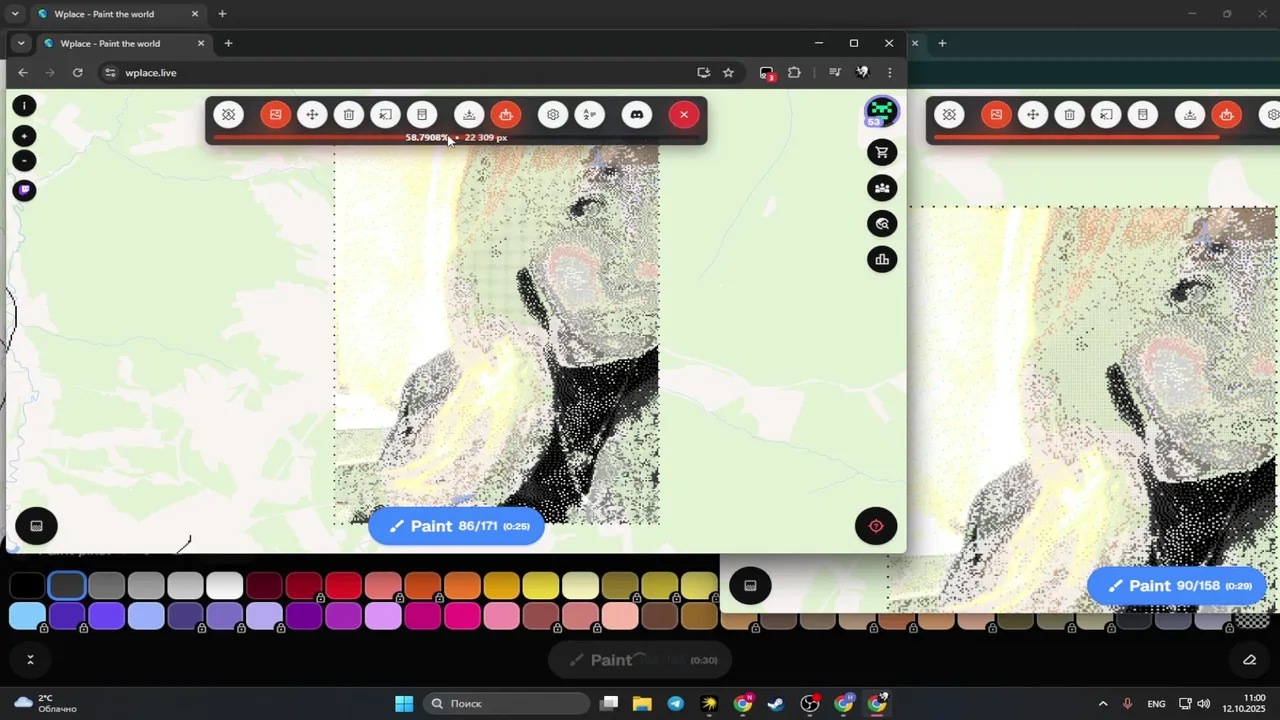The width and height of the screenshot is (1280, 720).
Task: Click the move arrows icon in right window toolbar
Action: [1033, 115]
